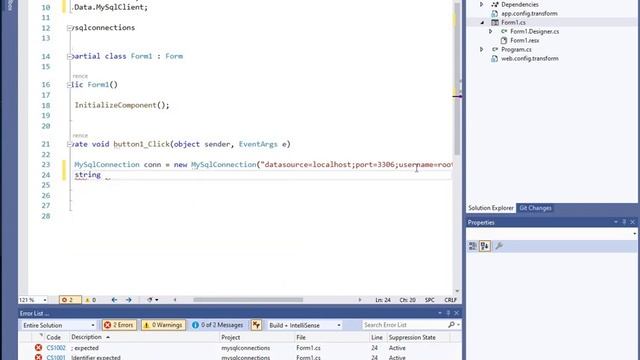The height and width of the screenshot is (360, 640).
Task: Click the Alphabetical sort icon in Properties
Action: [485, 246]
